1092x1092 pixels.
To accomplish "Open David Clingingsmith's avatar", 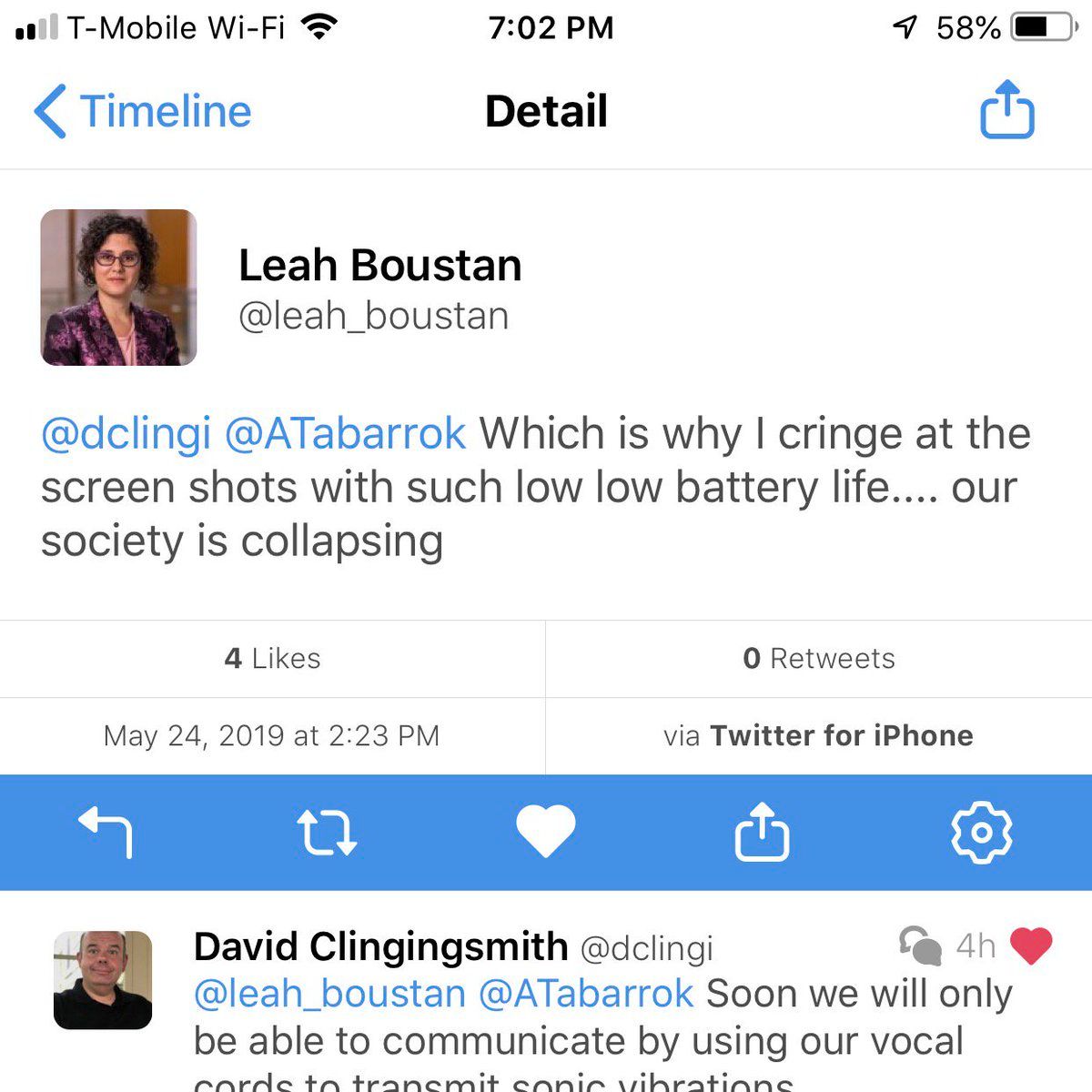I will [103, 980].
